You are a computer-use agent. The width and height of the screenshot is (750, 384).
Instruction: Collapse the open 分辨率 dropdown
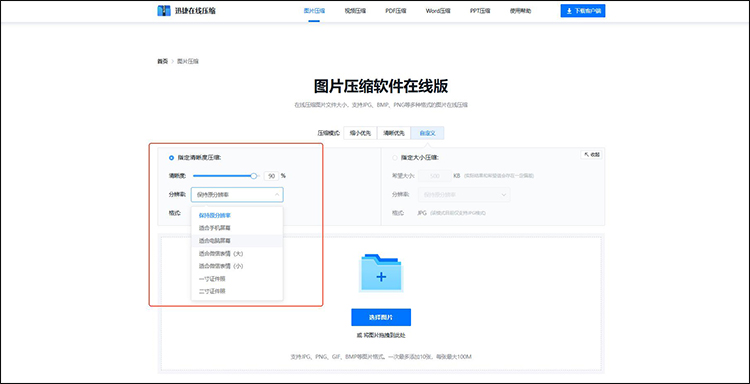(237, 195)
